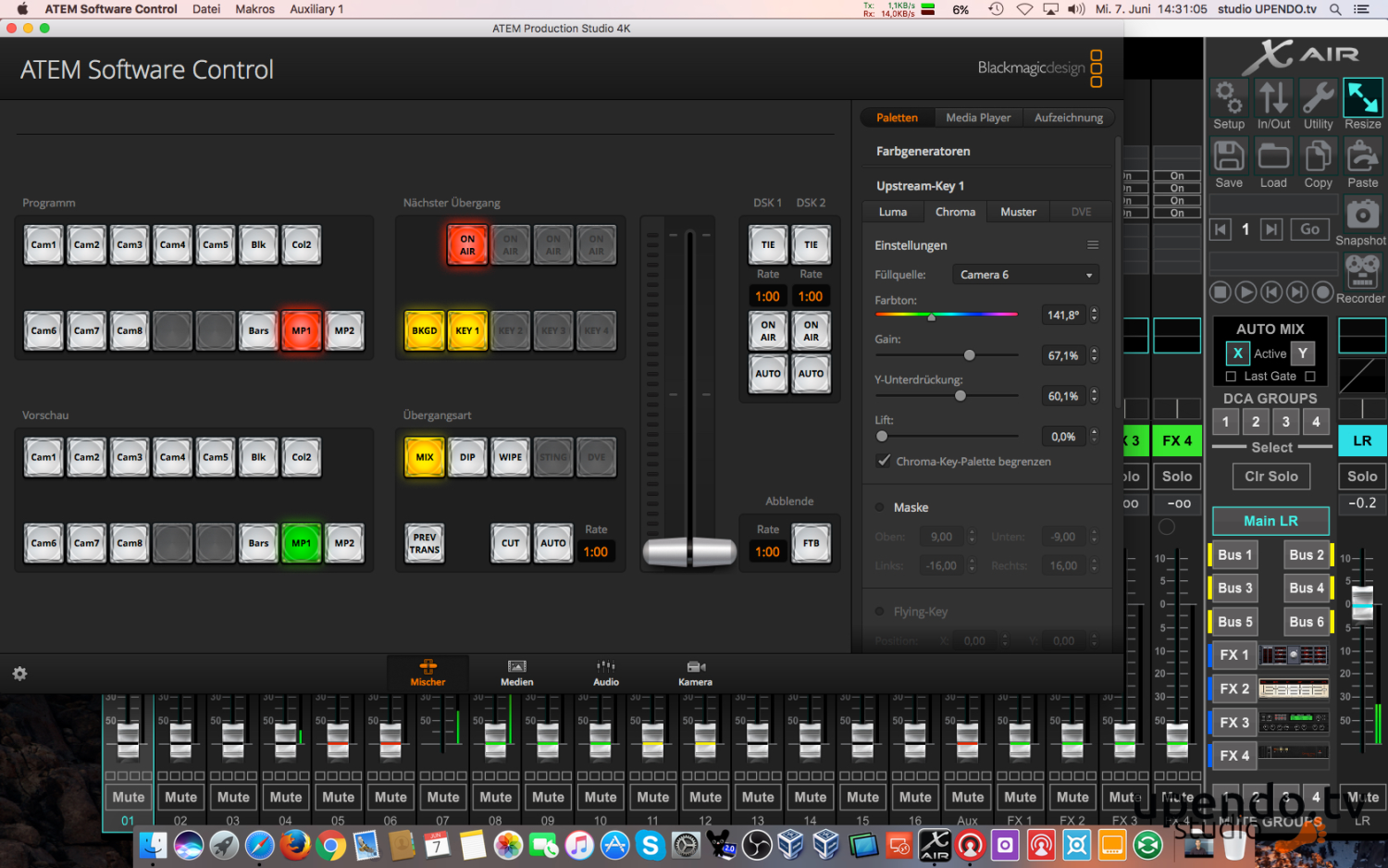
Task: Open the Einstellungen hamburger menu icon
Action: (1093, 245)
